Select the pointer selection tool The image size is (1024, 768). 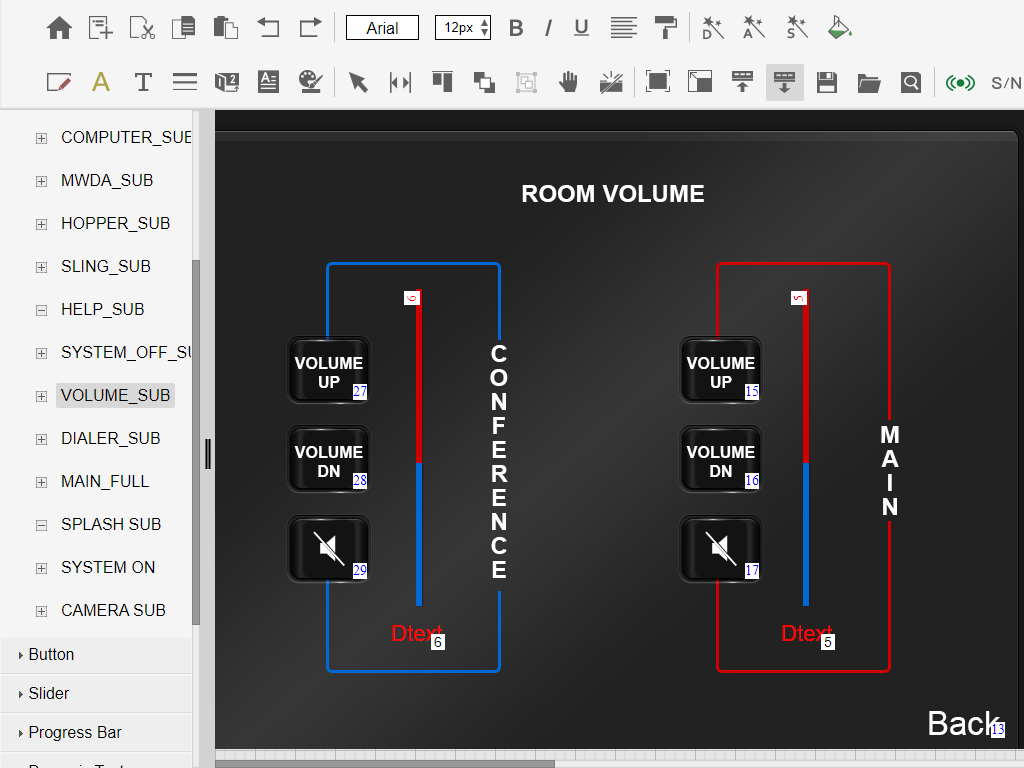coord(358,82)
